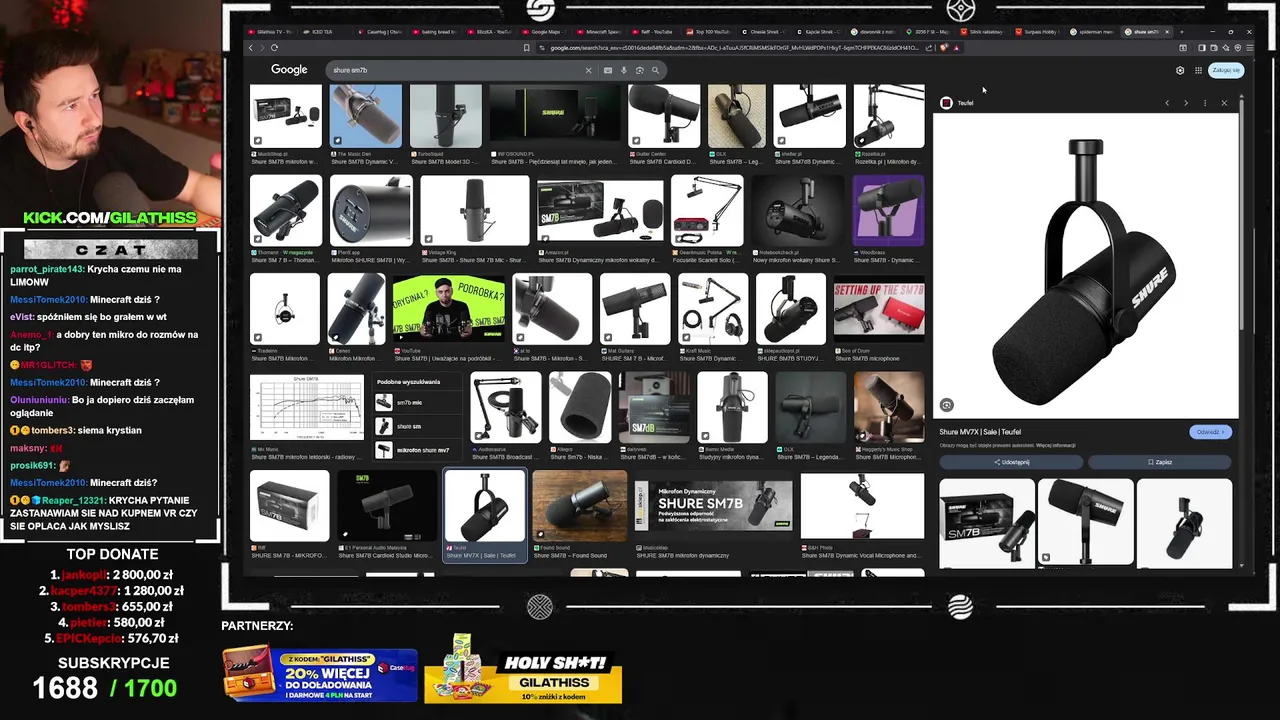Open the Gearlmusic Focusrite Scarlett bundle thumbnail
The width and height of the screenshot is (1280, 720).
707,210
